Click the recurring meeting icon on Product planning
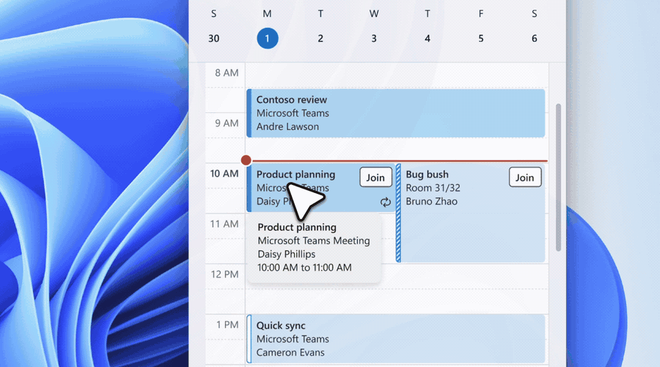This screenshot has height=367, width=660. pyautogui.click(x=386, y=202)
